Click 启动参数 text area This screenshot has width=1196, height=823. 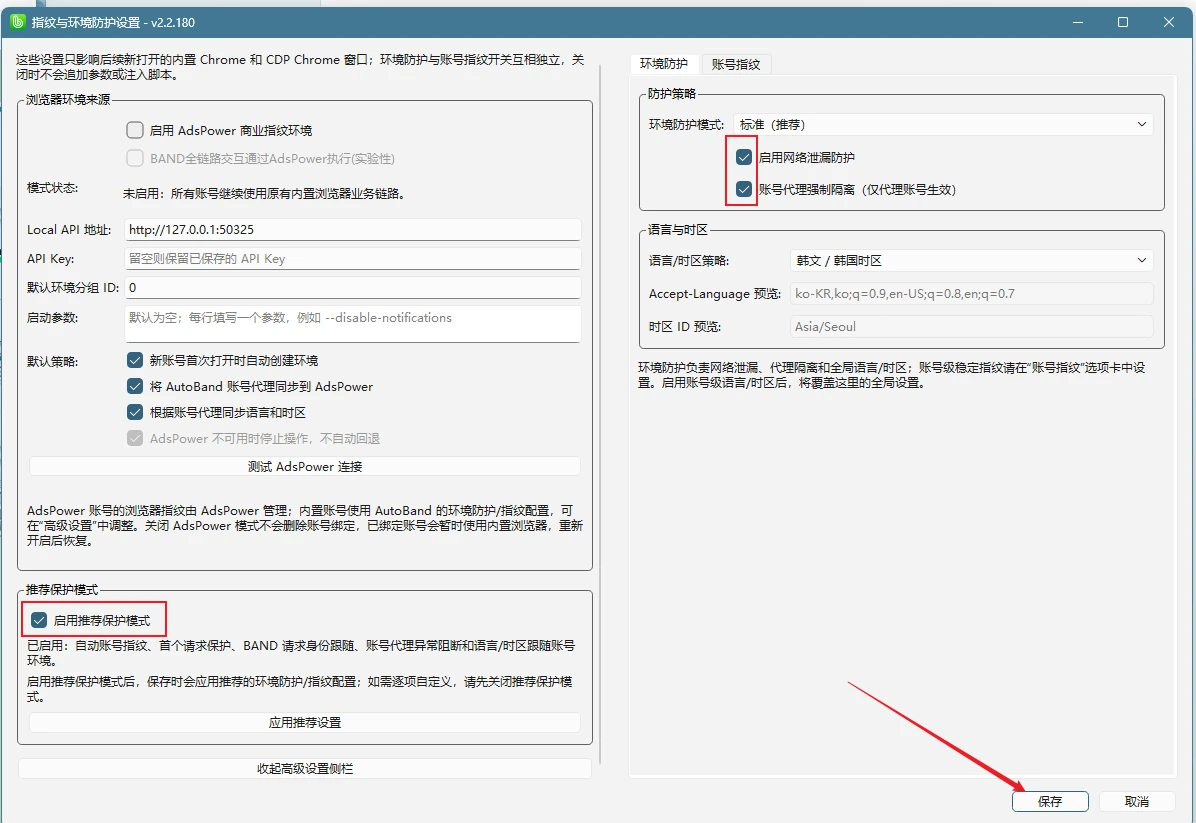pos(352,323)
